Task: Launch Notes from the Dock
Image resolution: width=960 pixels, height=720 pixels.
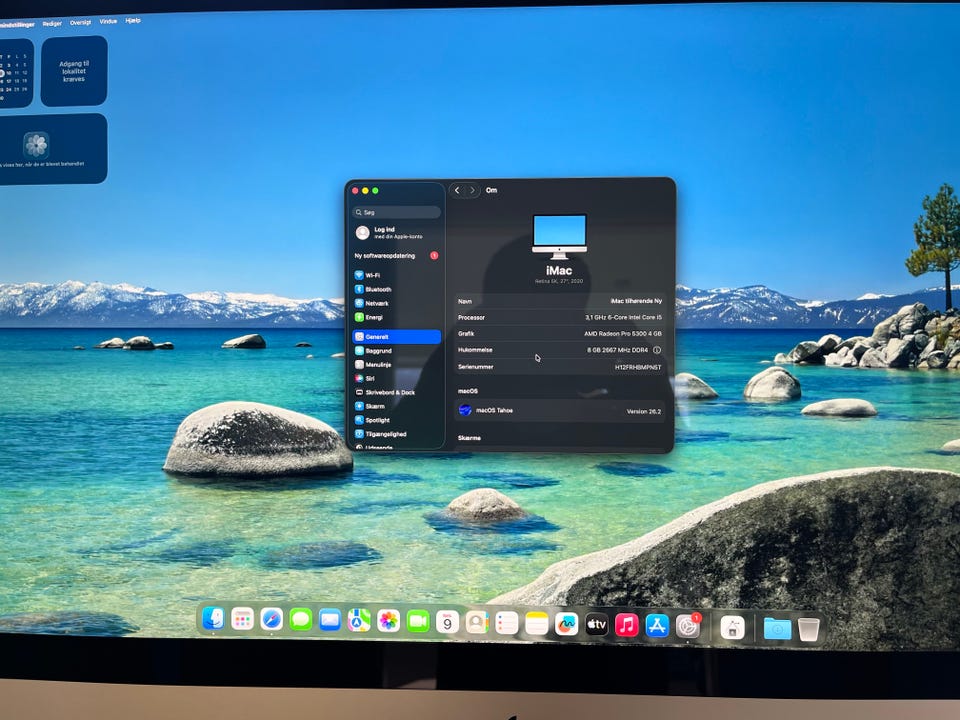Action: point(536,624)
